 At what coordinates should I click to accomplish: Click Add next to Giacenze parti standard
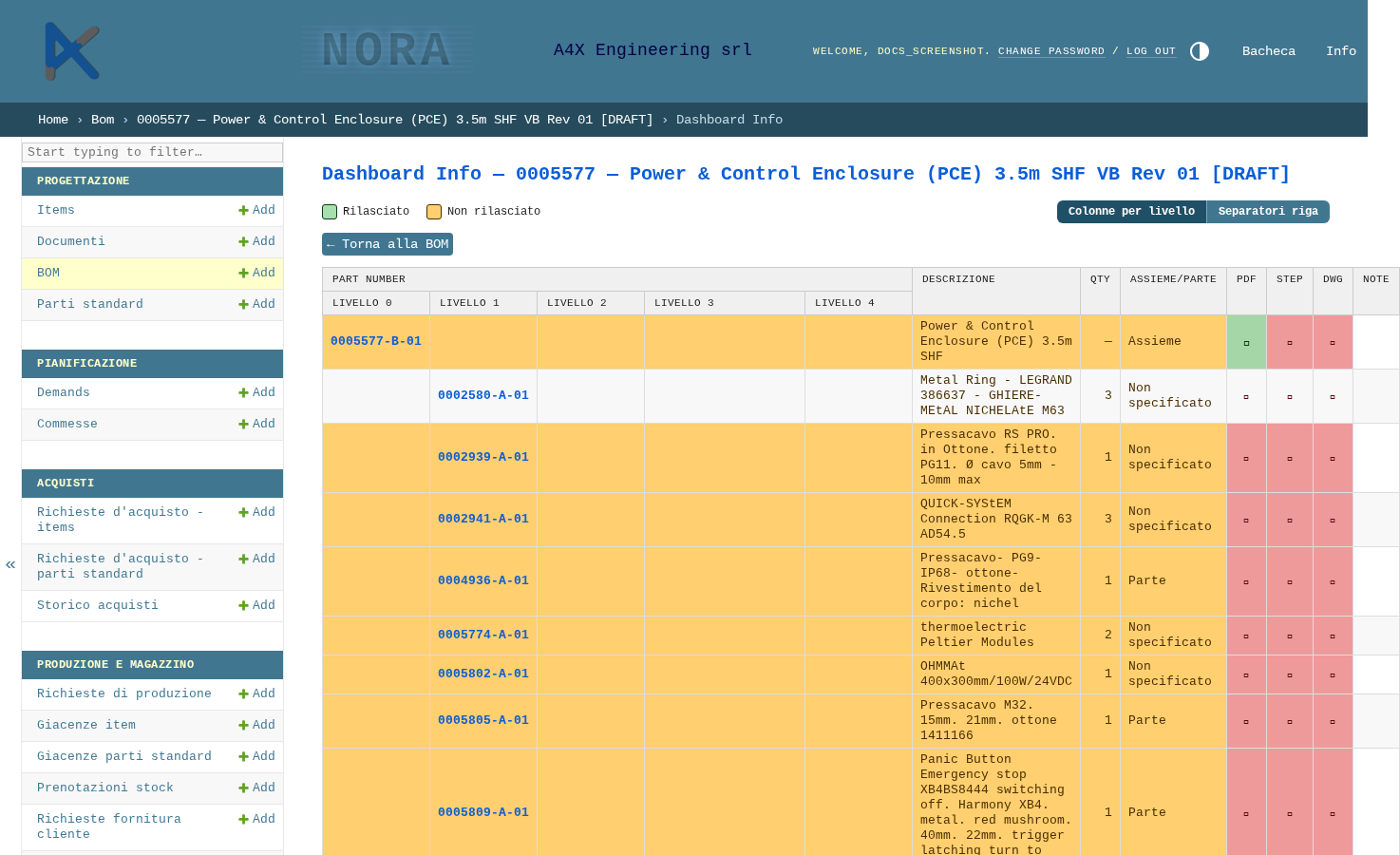click(256, 756)
